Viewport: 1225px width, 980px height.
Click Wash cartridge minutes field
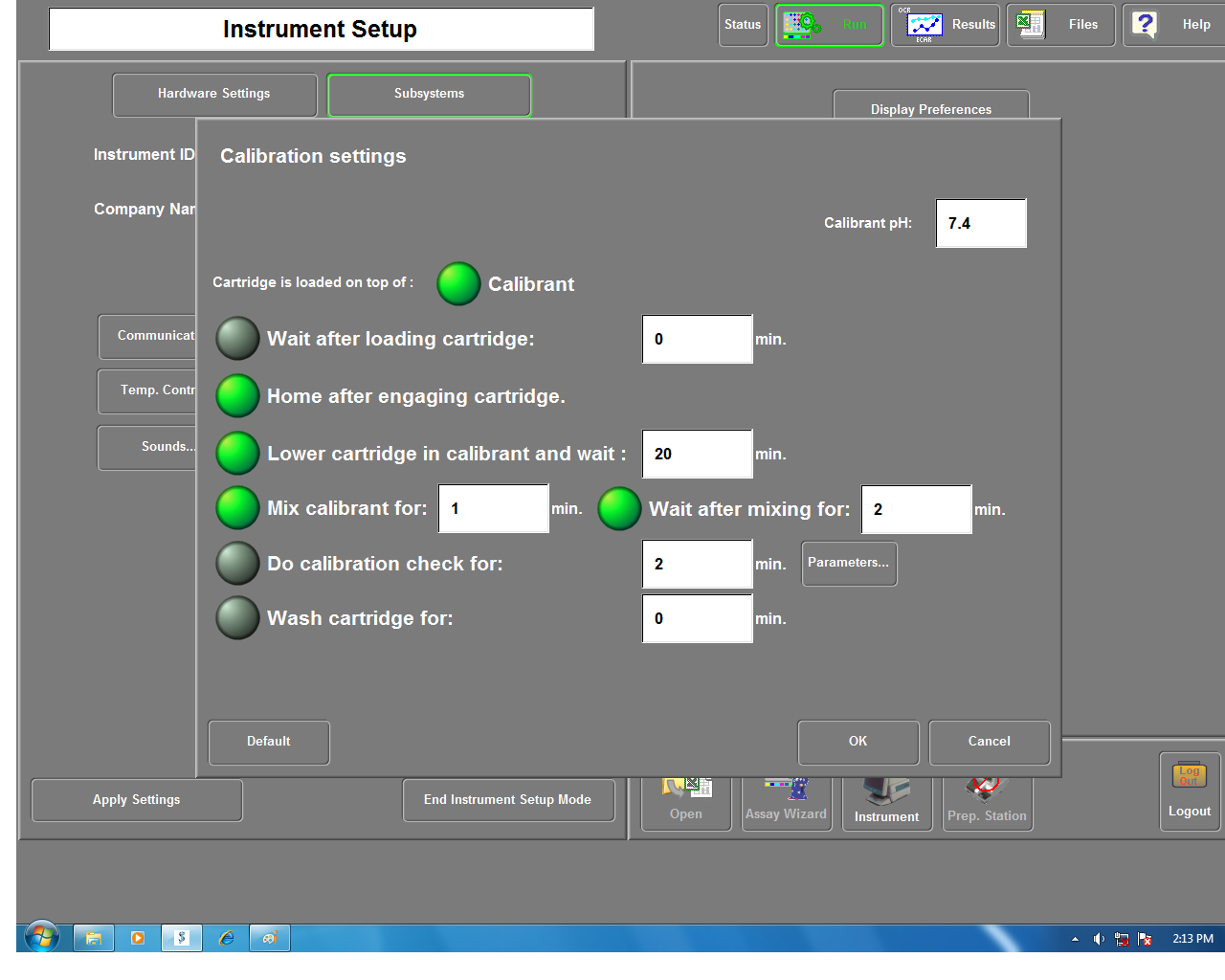point(697,618)
